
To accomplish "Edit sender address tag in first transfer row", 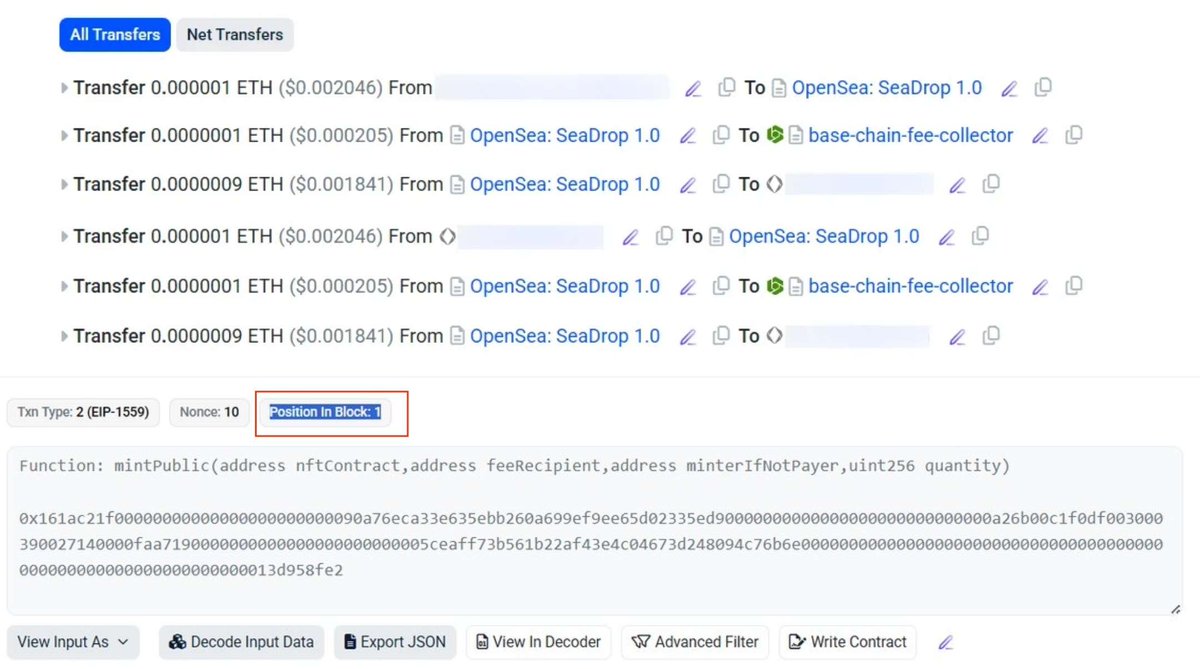I will click(693, 89).
